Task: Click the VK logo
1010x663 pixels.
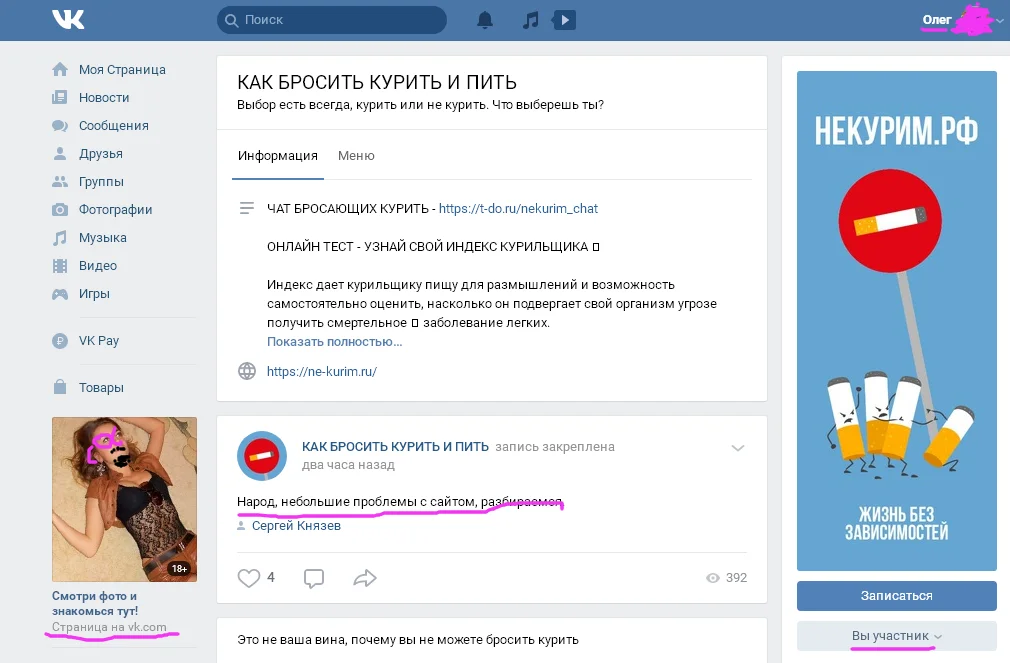Action: click(x=67, y=19)
